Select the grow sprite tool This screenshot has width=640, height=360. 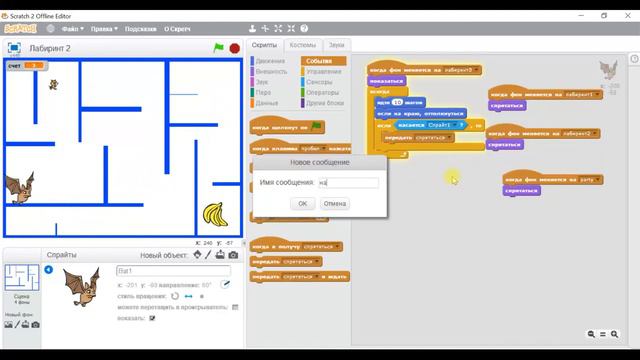(278, 28)
